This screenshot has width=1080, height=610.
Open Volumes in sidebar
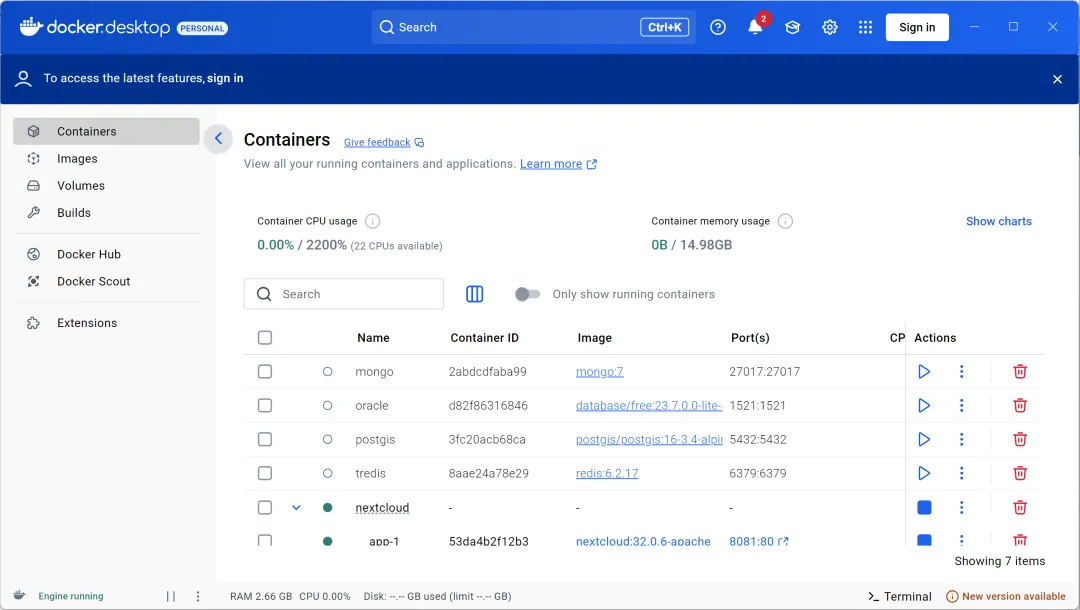[x=106, y=186]
